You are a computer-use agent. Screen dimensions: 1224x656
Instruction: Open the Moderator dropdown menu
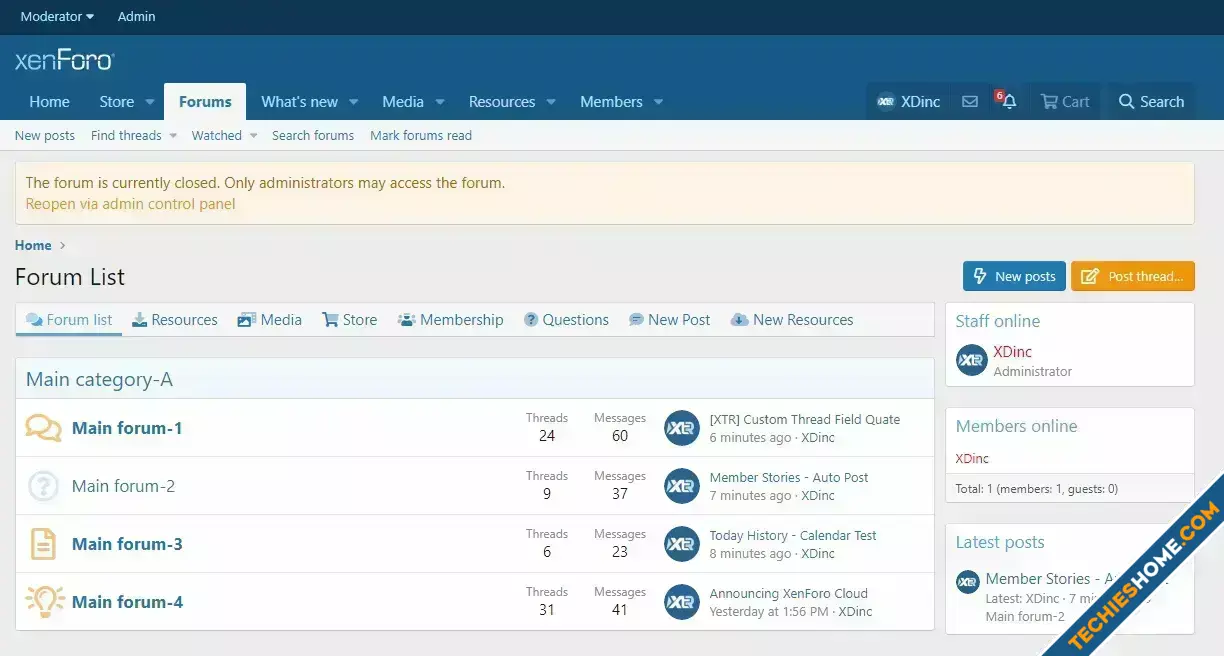point(57,16)
